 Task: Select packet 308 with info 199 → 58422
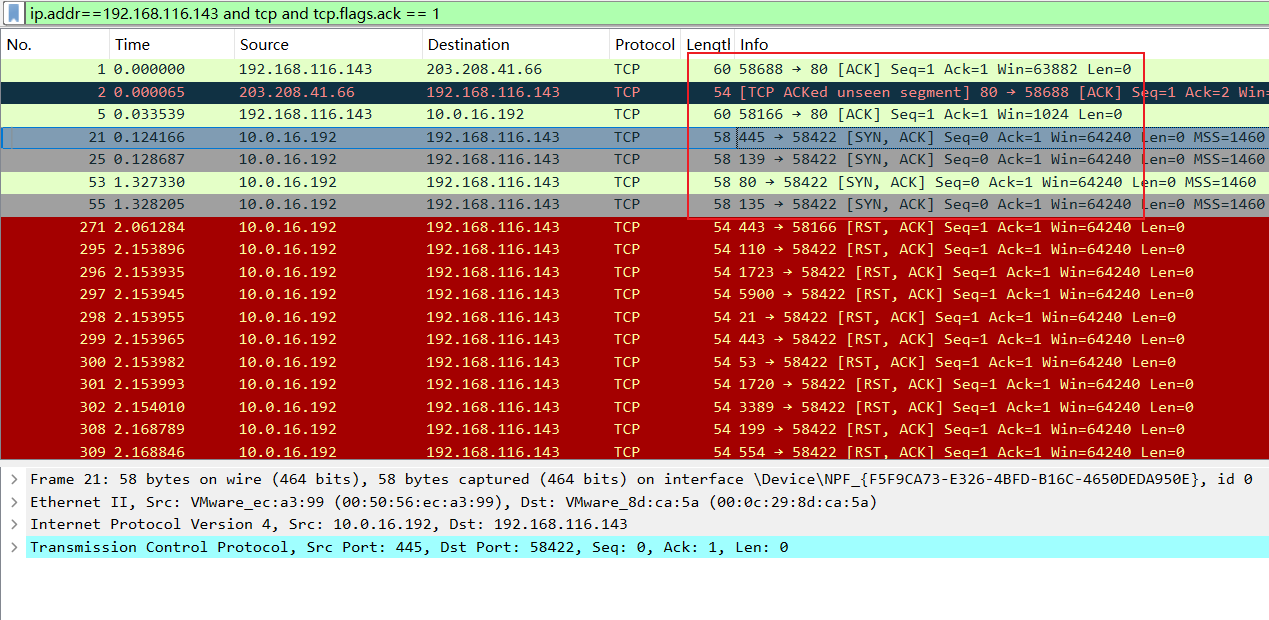pyautogui.click(x=634, y=430)
